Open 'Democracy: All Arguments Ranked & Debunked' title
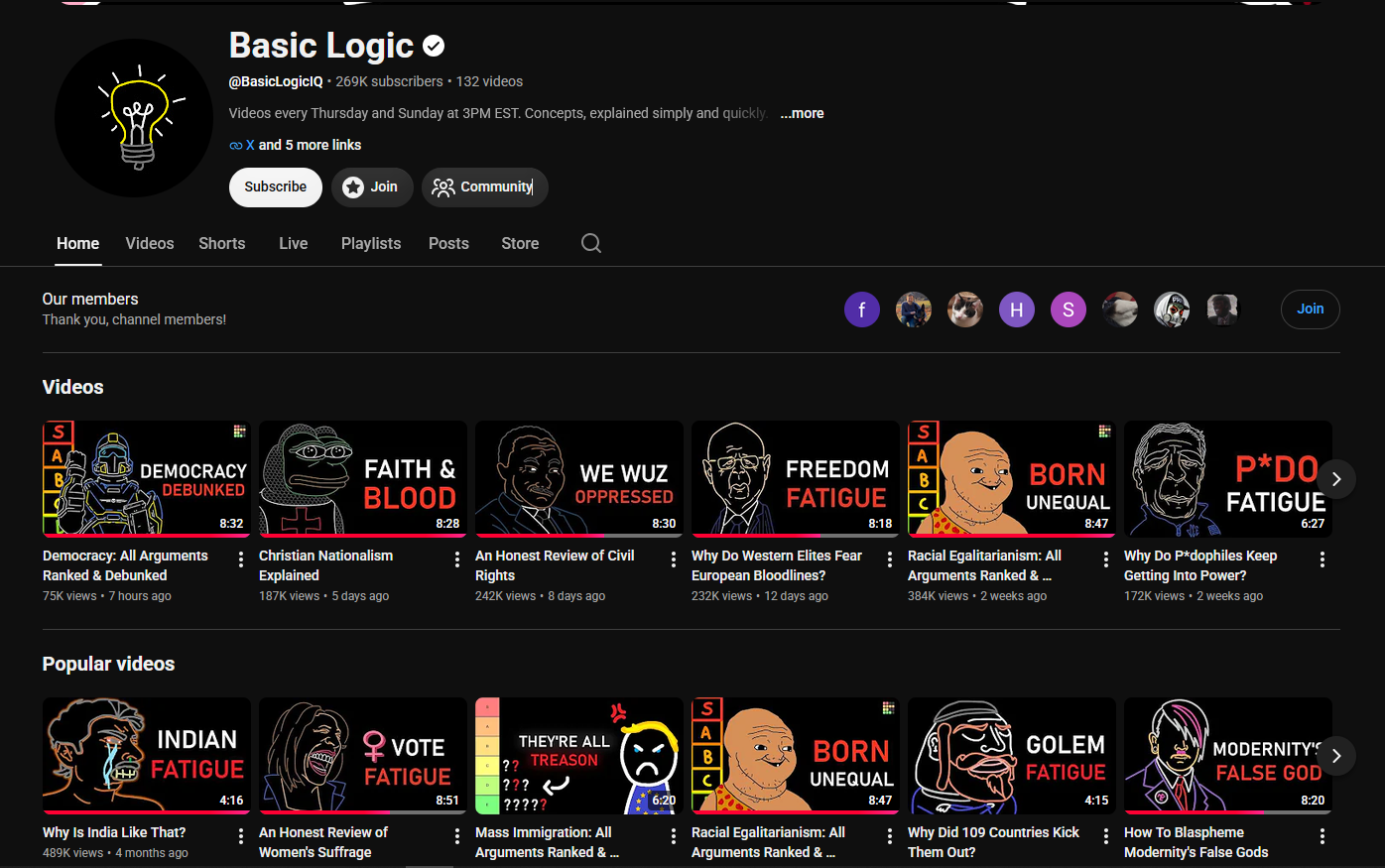 pyautogui.click(x=125, y=565)
